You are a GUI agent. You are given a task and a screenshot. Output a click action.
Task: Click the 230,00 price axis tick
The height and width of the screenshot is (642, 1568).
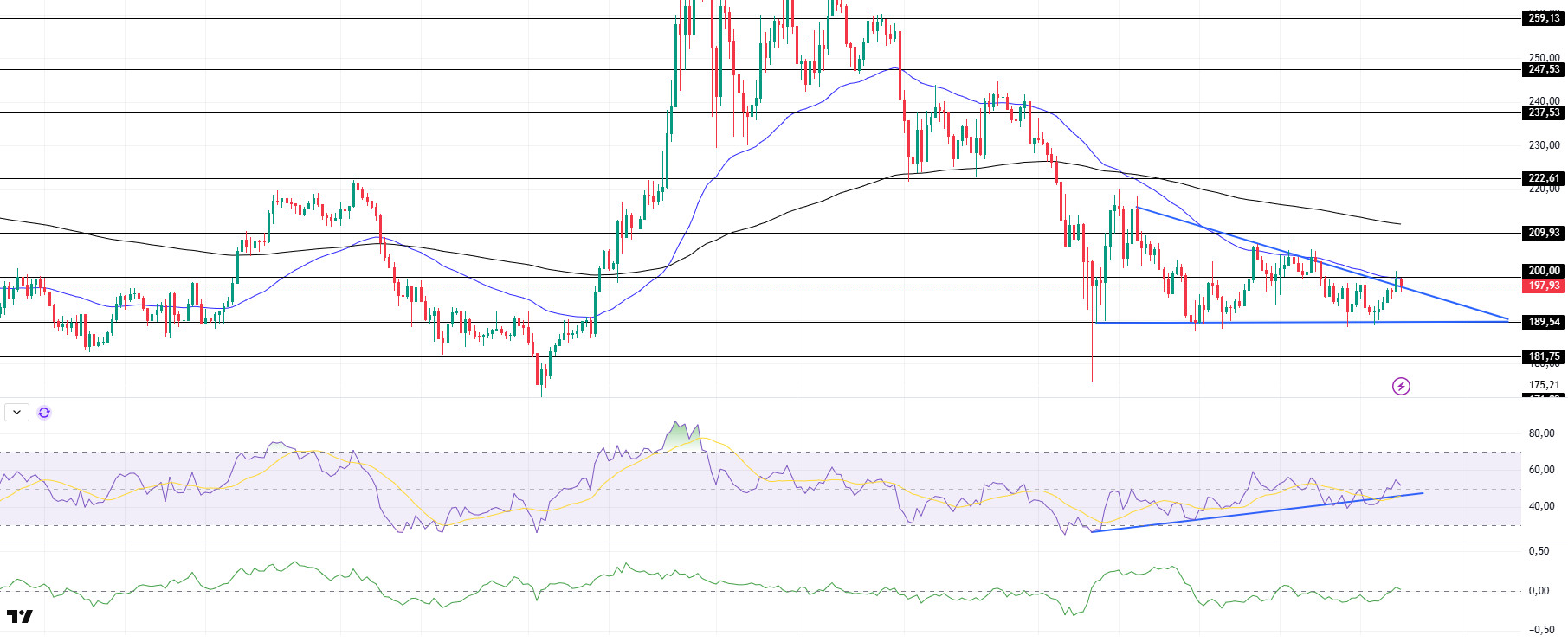click(x=1544, y=145)
